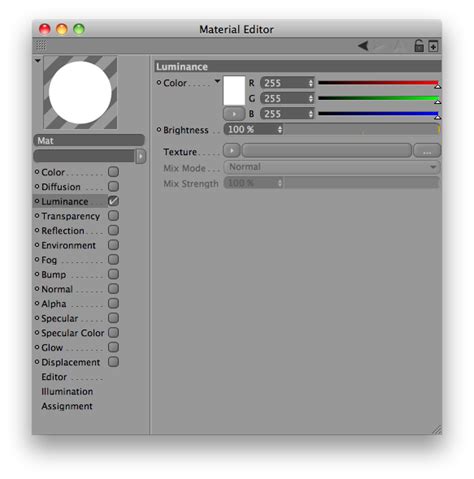Click the Mat material name field
Viewport: 474px width, 479px height.
click(89, 140)
